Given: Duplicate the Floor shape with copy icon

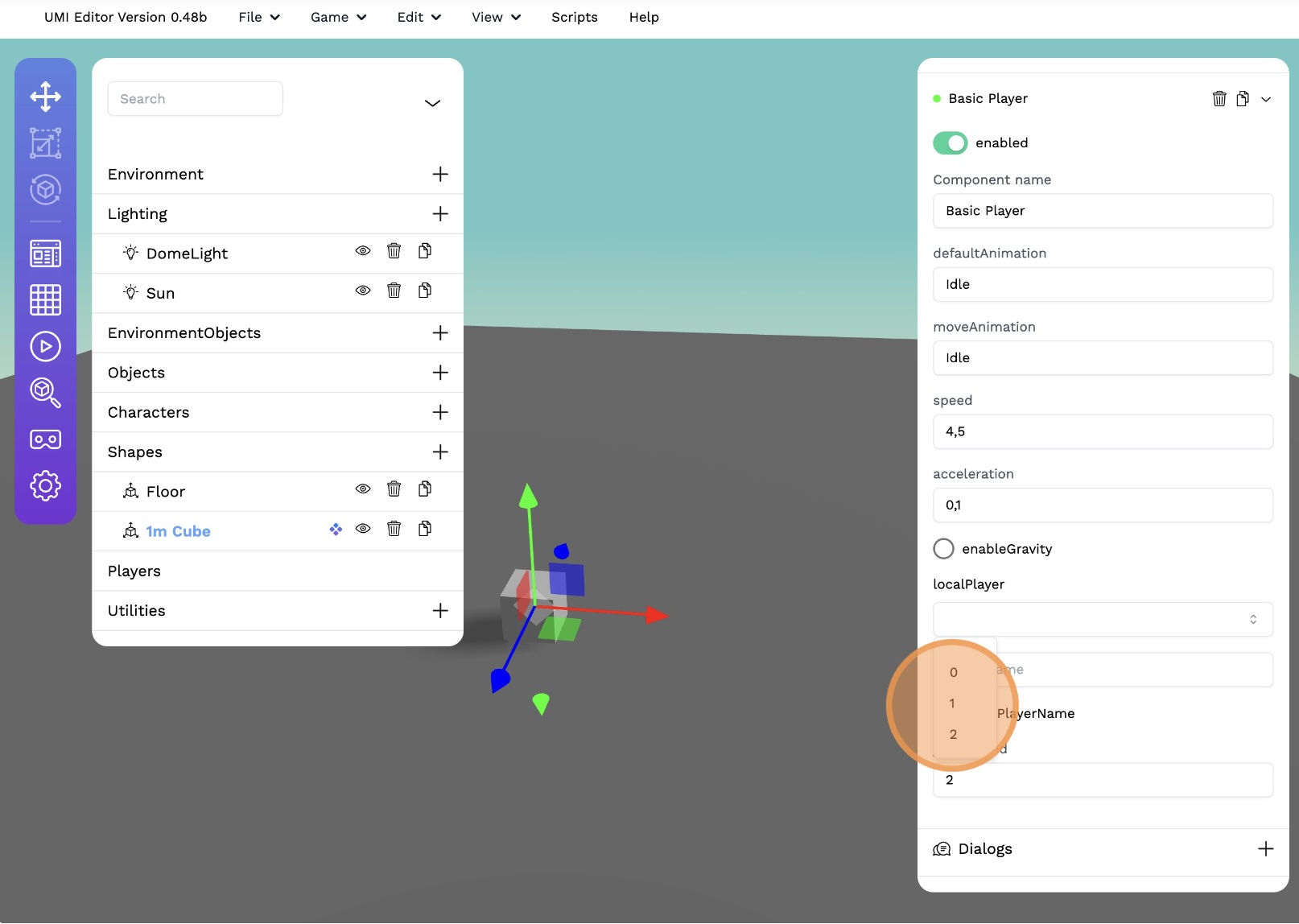Looking at the screenshot, I should [x=425, y=489].
